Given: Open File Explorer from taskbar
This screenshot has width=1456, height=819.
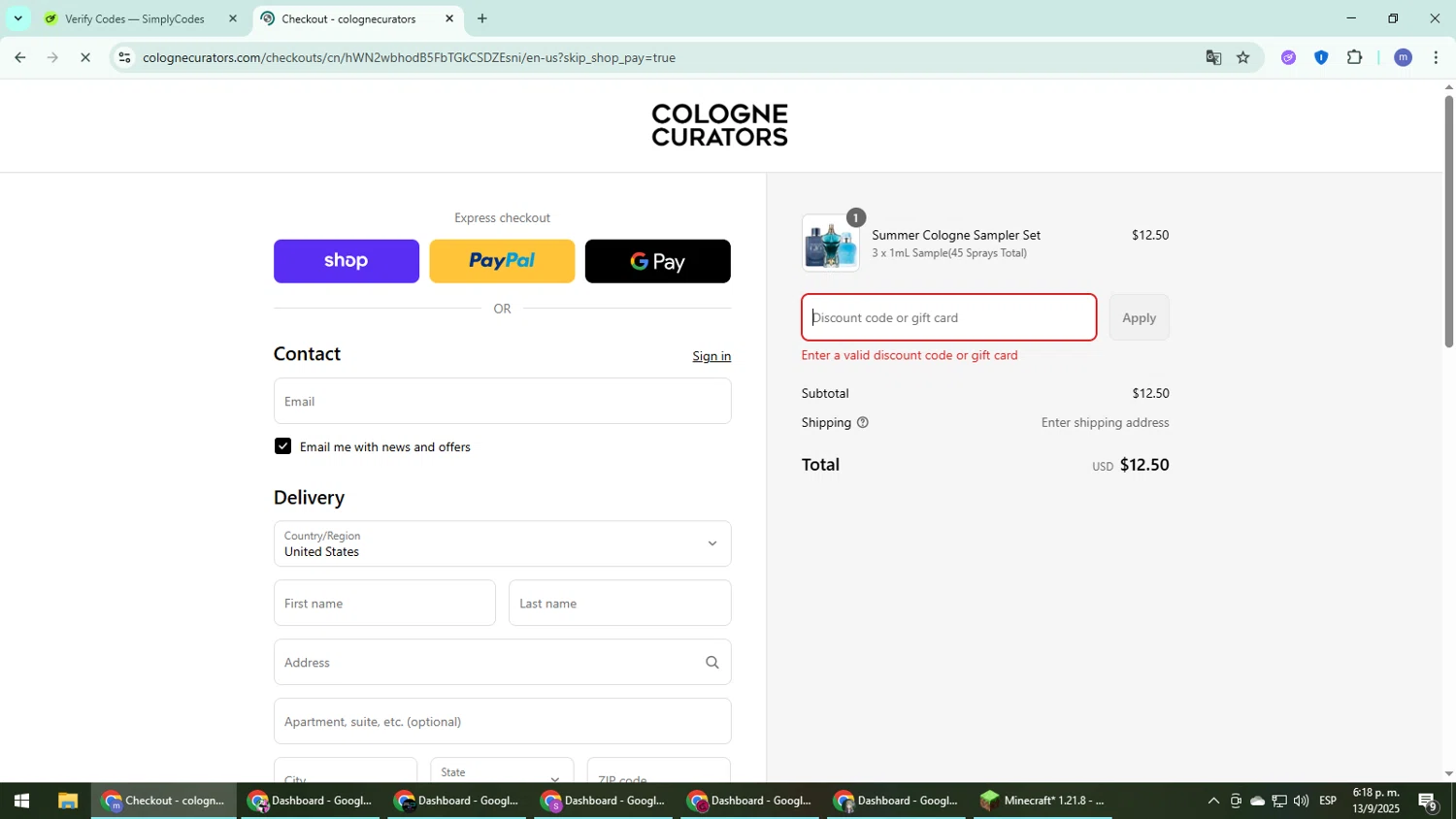Looking at the screenshot, I should [x=67, y=802].
